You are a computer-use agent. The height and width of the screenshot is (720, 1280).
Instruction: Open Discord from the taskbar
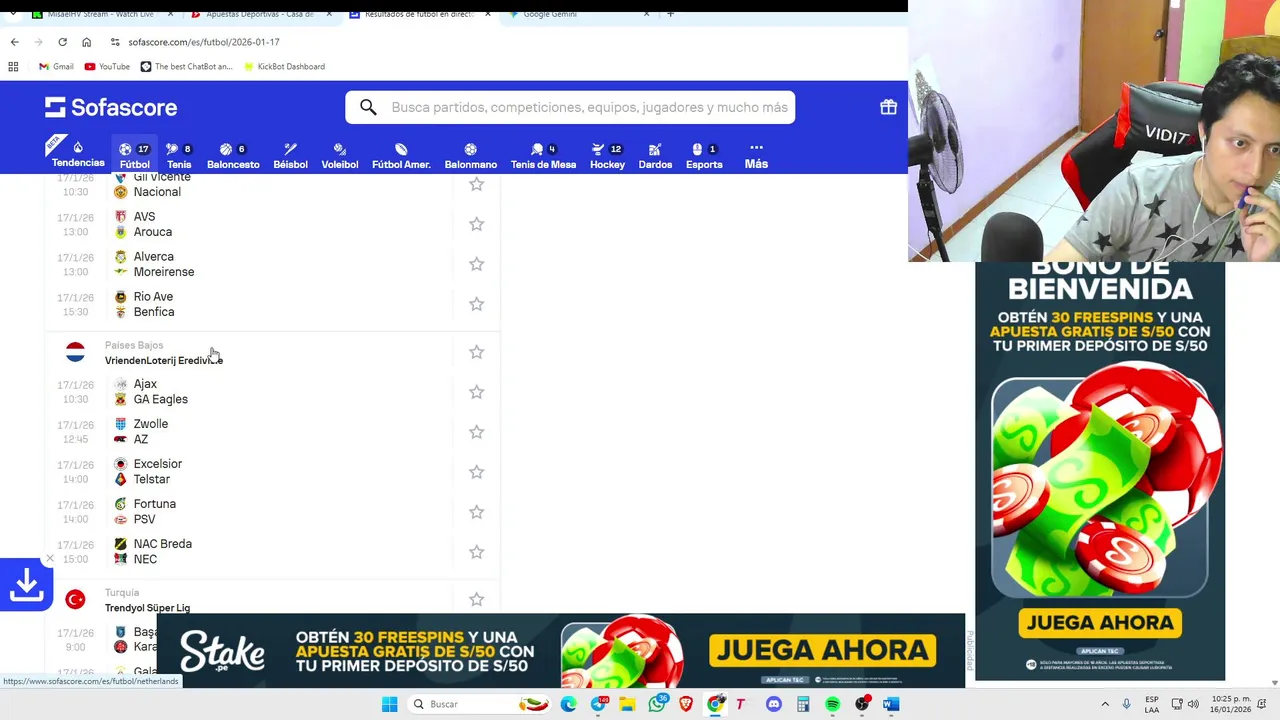tap(773, 704)
